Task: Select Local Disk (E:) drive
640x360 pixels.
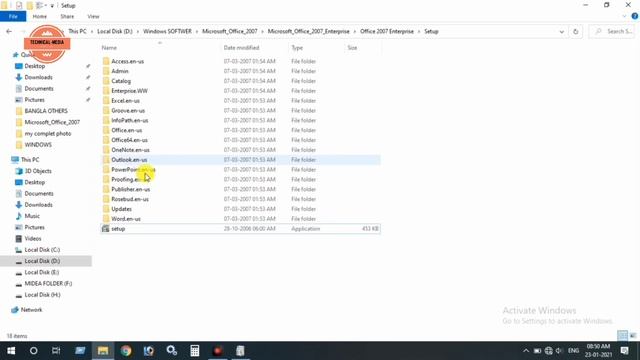Action: (42, 272)
